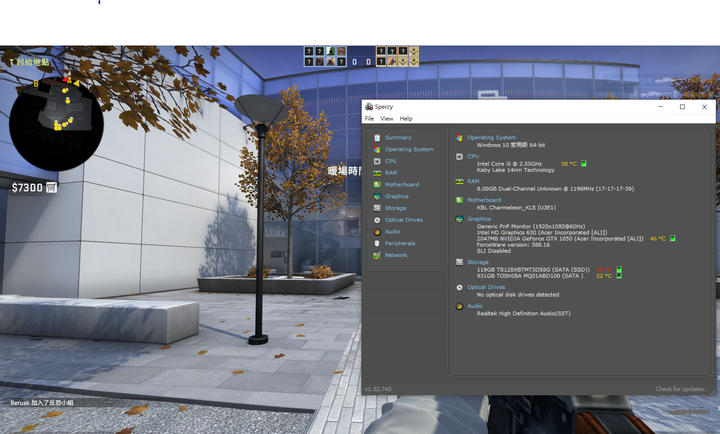
Task: Click CPU temperature indicator next to 58 °C
Action: coord(584,163)
